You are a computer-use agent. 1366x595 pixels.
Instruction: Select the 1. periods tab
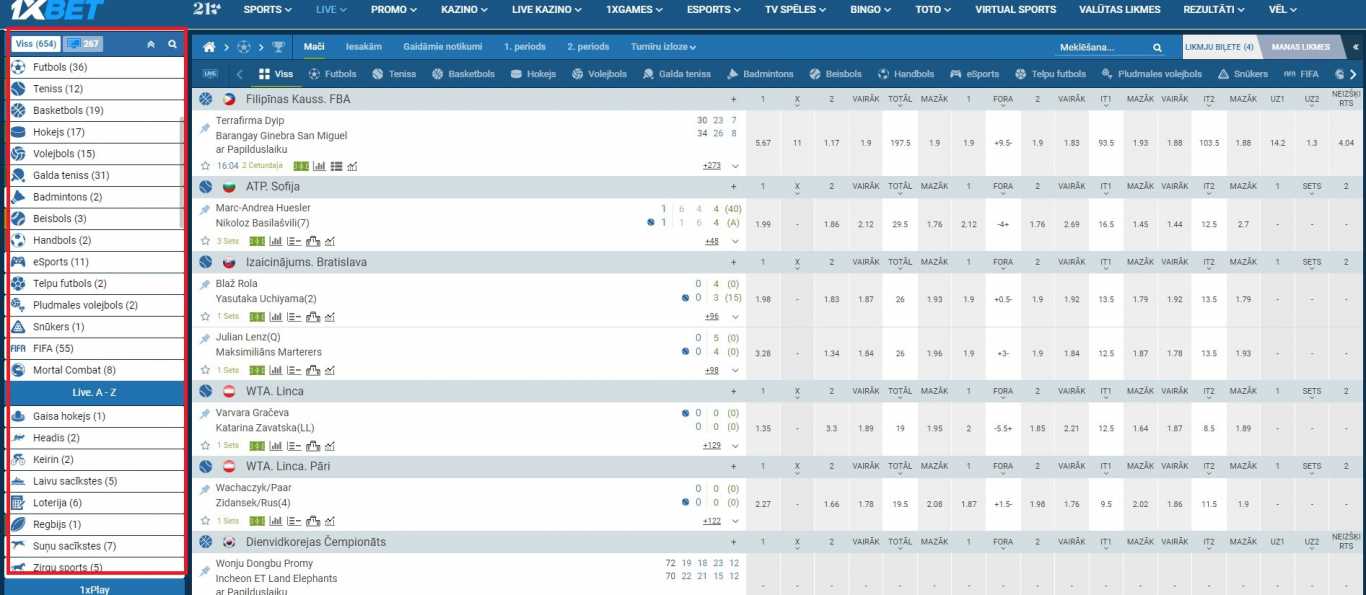[x=526, y=47]
